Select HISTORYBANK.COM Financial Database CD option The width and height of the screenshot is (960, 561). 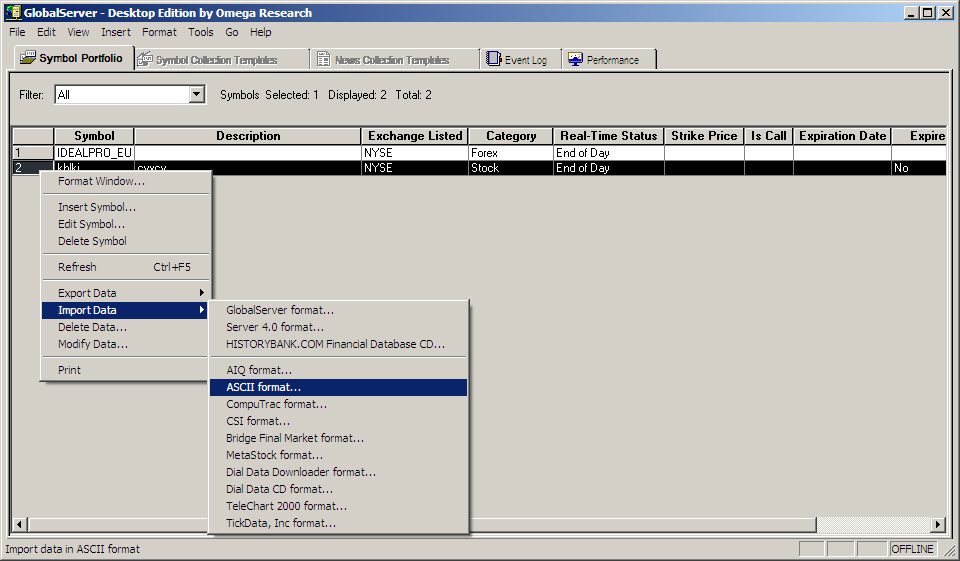tap(339, 344)
